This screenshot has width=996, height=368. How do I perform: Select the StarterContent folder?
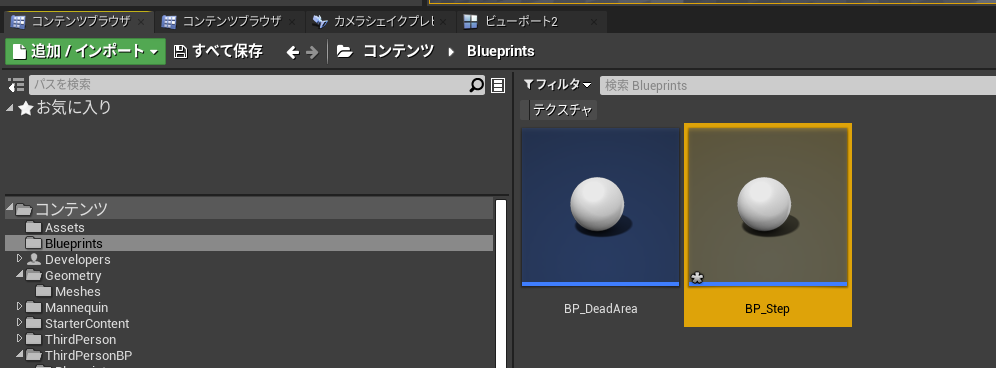tap(87, 324)
